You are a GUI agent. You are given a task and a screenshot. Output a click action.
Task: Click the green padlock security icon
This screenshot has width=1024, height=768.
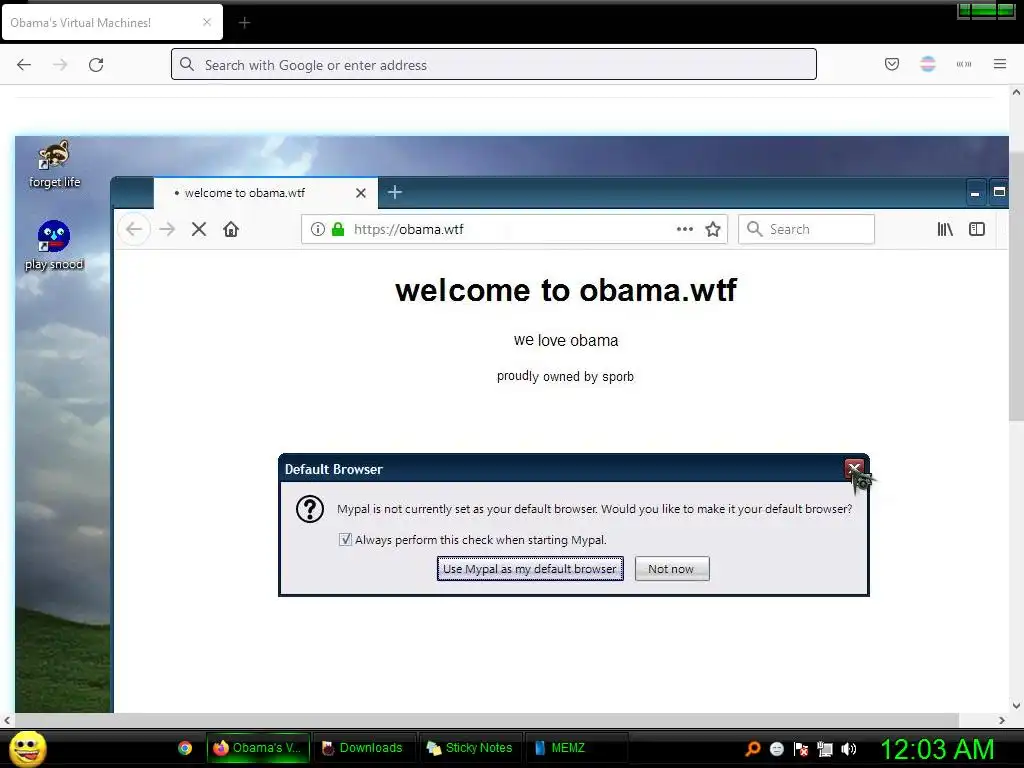[338, 229]
